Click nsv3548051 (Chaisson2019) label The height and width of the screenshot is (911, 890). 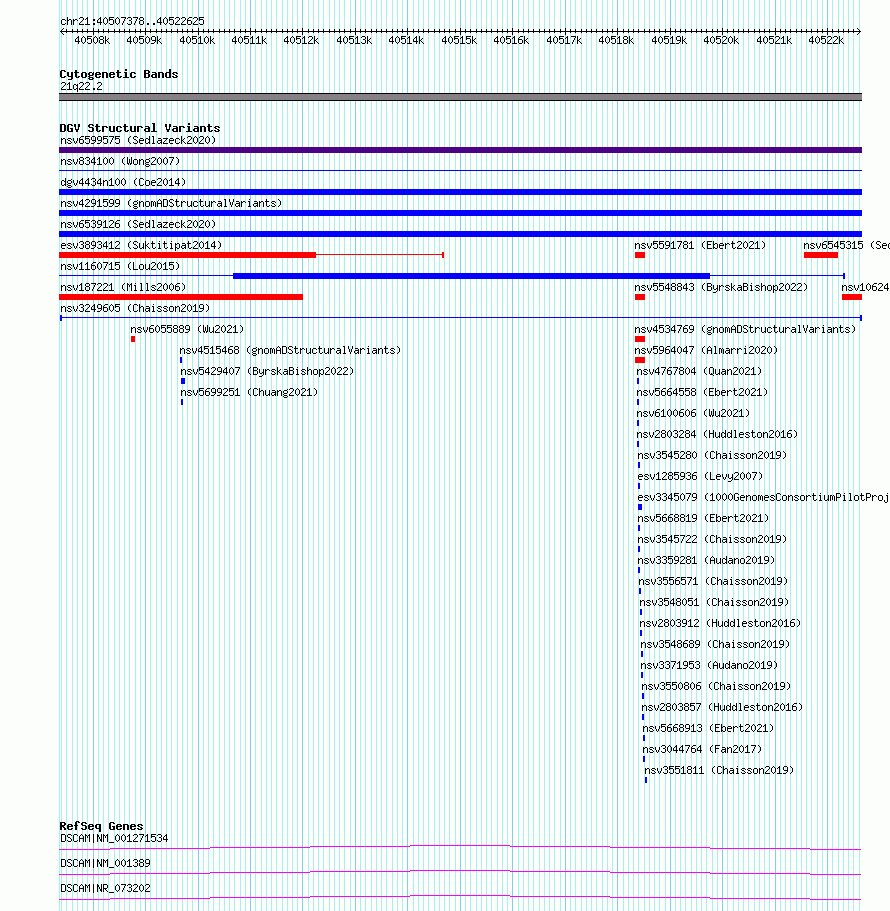[x=714, y=602]
